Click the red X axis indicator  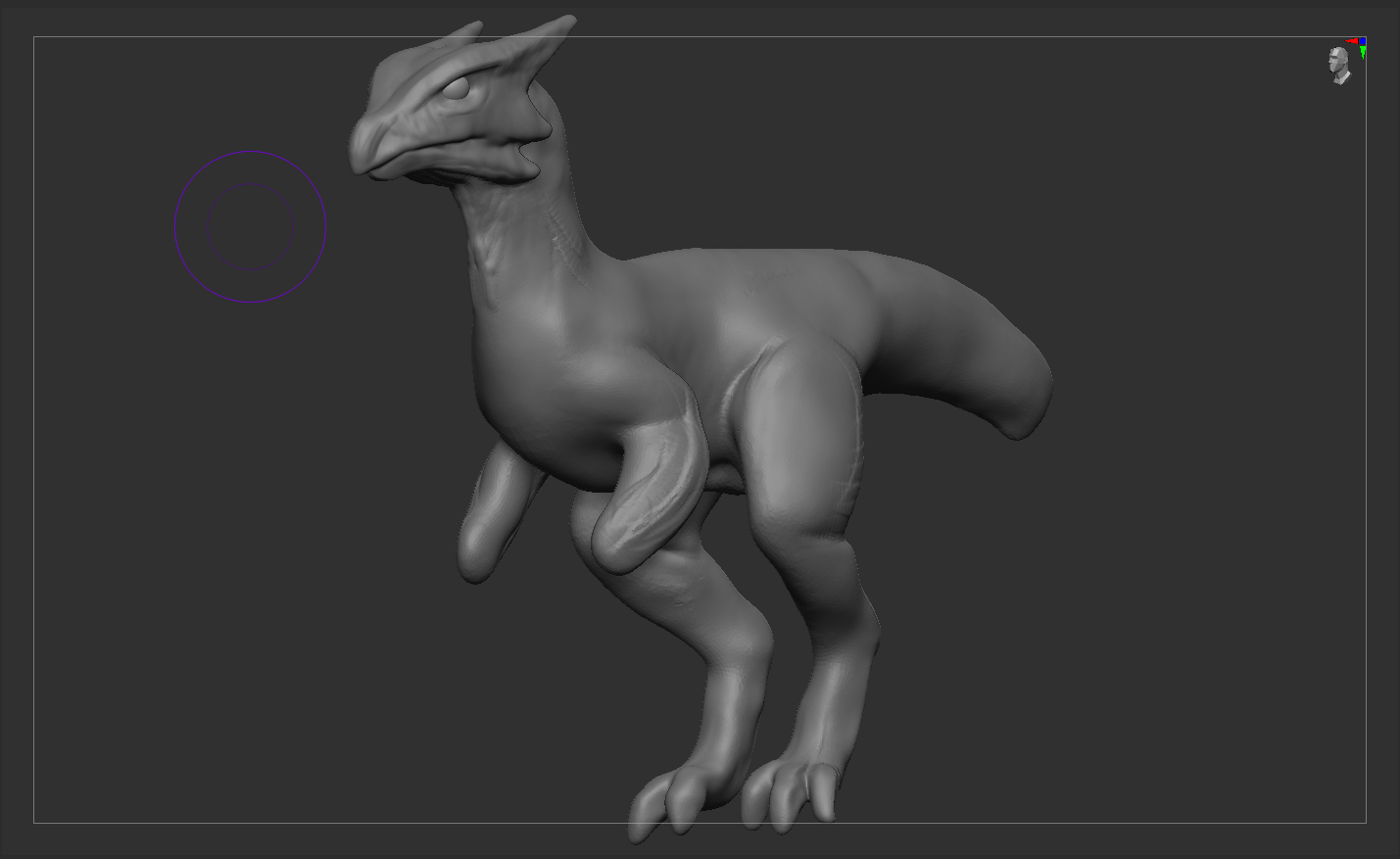coord(1352,41)
